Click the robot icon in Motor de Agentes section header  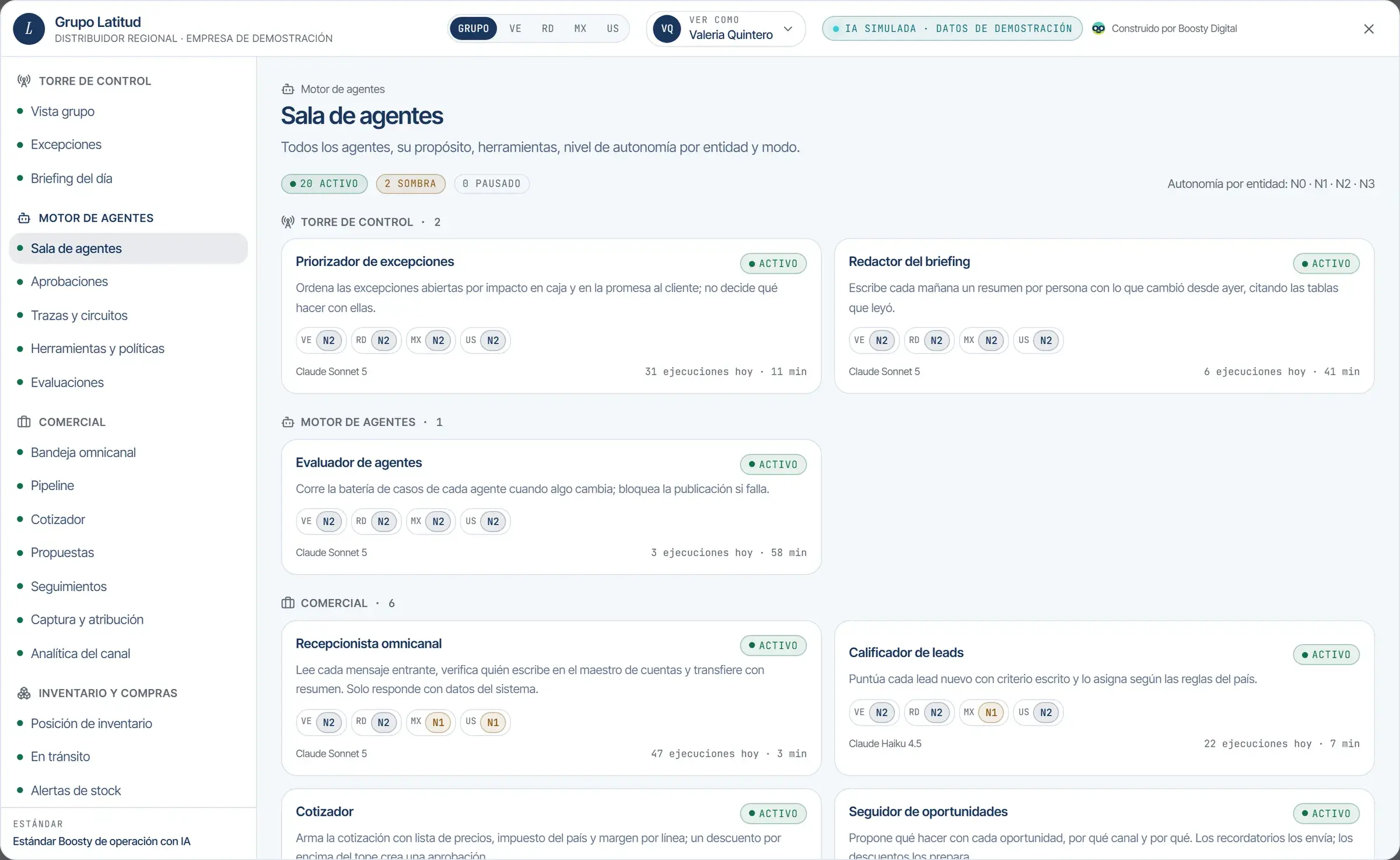pyautogui.click(x=288, y=422)
